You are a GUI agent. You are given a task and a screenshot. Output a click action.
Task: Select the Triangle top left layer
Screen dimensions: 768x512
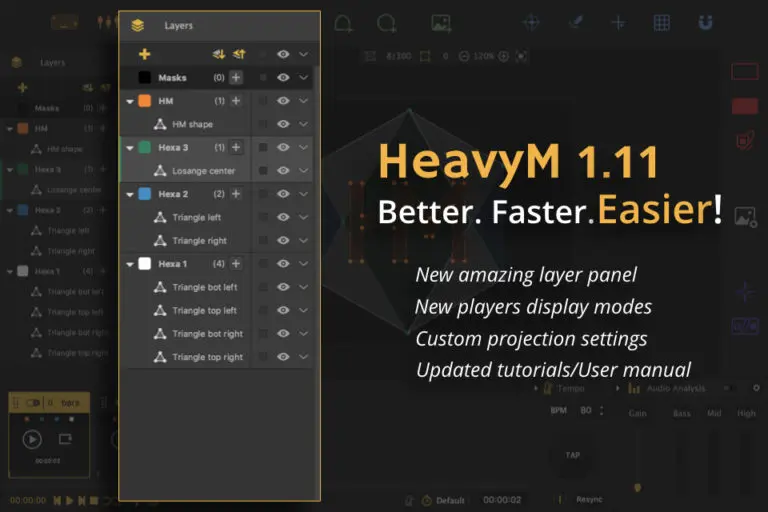click(x=217, y=310)
